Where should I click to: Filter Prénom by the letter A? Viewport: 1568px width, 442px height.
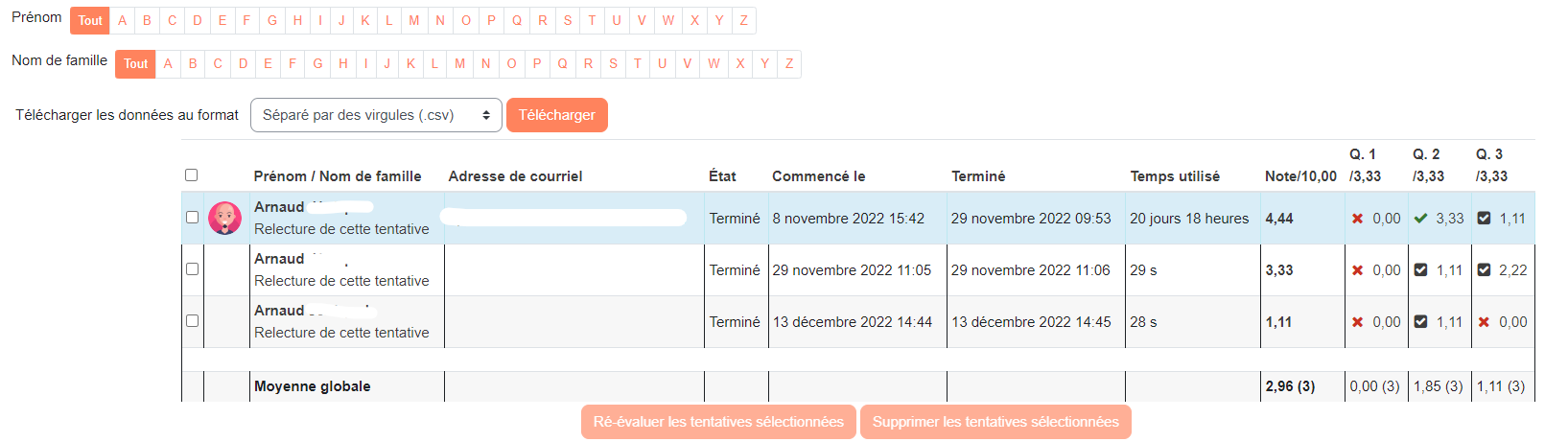pyautogui.click(x=122, y=20)
